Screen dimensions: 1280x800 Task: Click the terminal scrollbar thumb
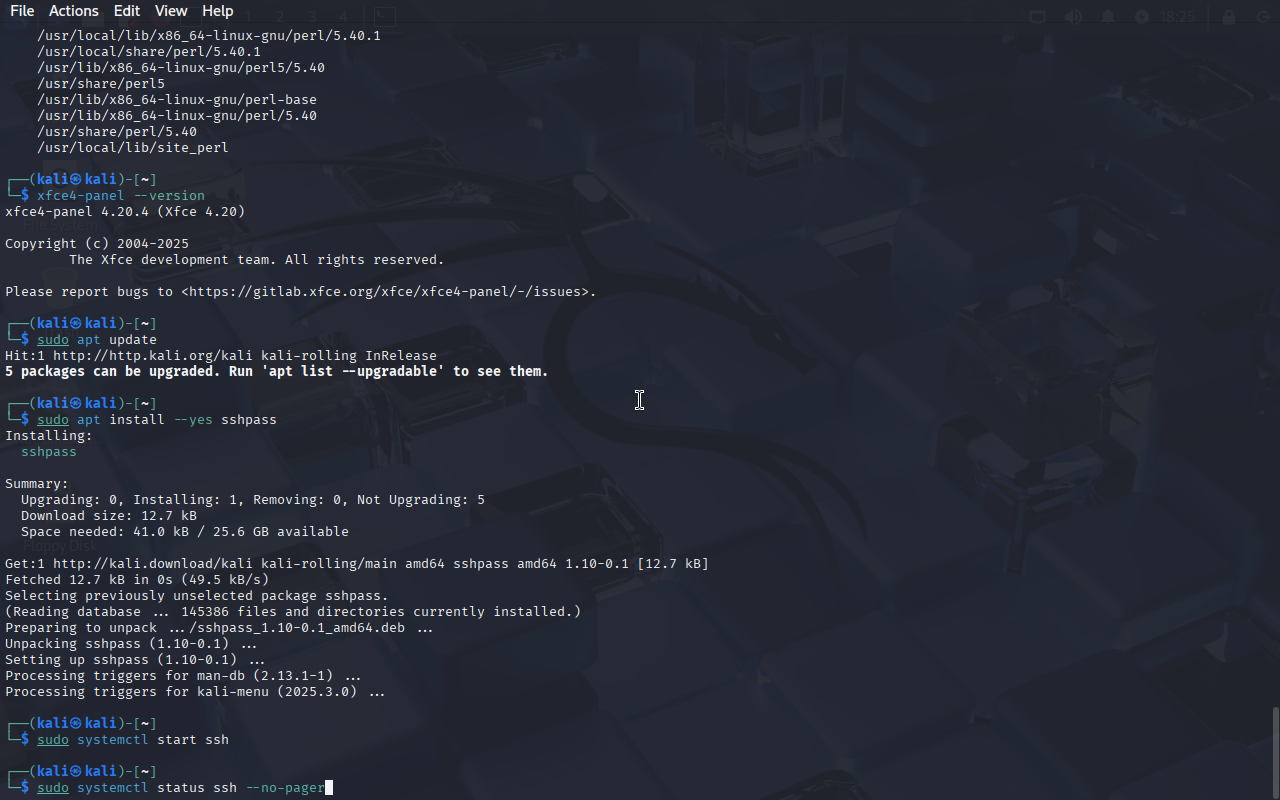click(x=1275, y=752)
